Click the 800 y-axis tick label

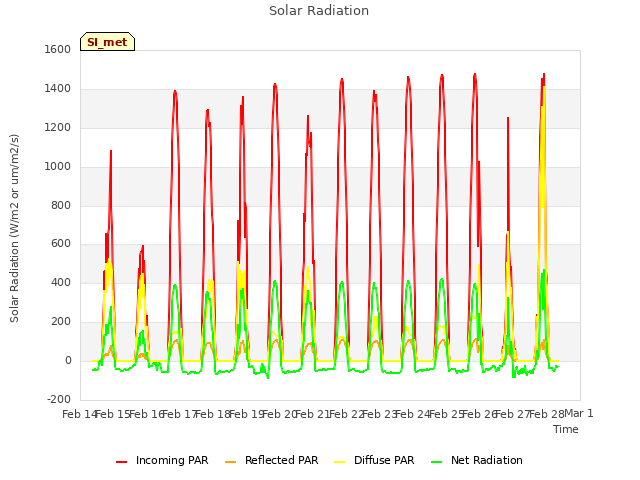[x=61, y=205]
